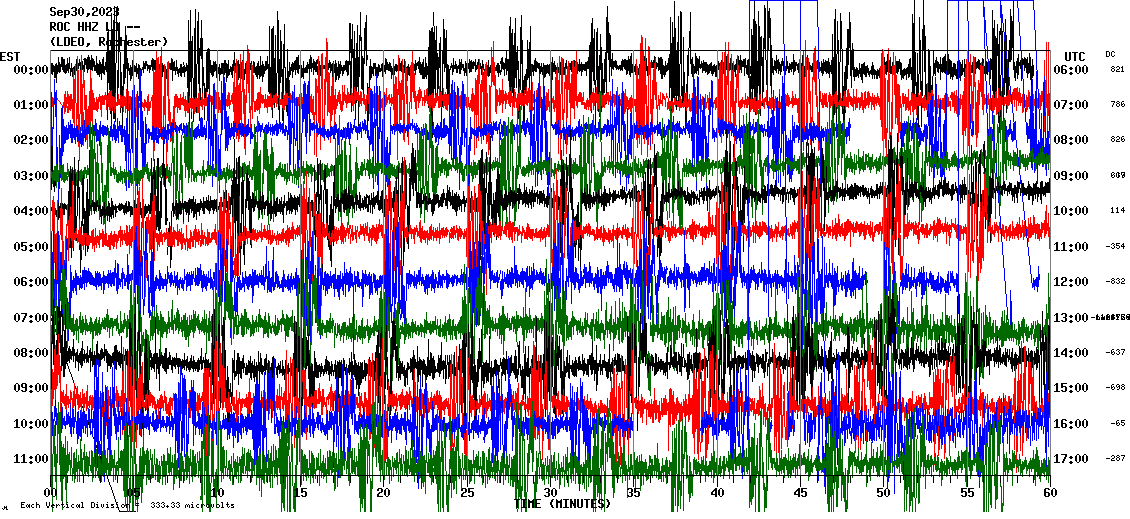Select the 07:00 EST row label
This screenshot has height=519, width=1130.
(x=31, y=317)
